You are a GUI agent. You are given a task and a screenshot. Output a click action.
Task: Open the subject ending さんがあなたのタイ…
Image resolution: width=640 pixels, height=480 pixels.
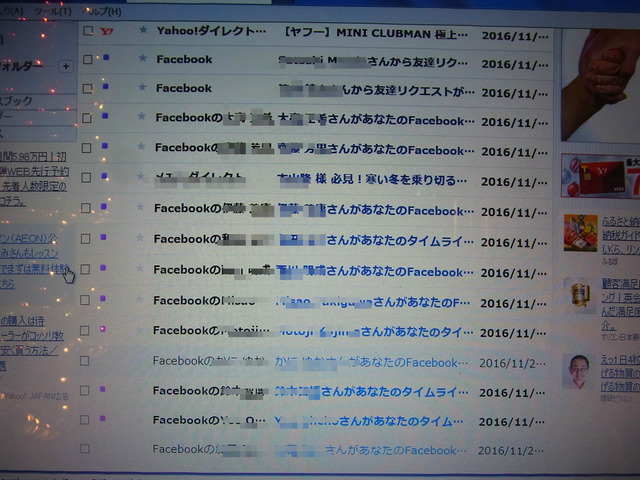pos(375,332)
